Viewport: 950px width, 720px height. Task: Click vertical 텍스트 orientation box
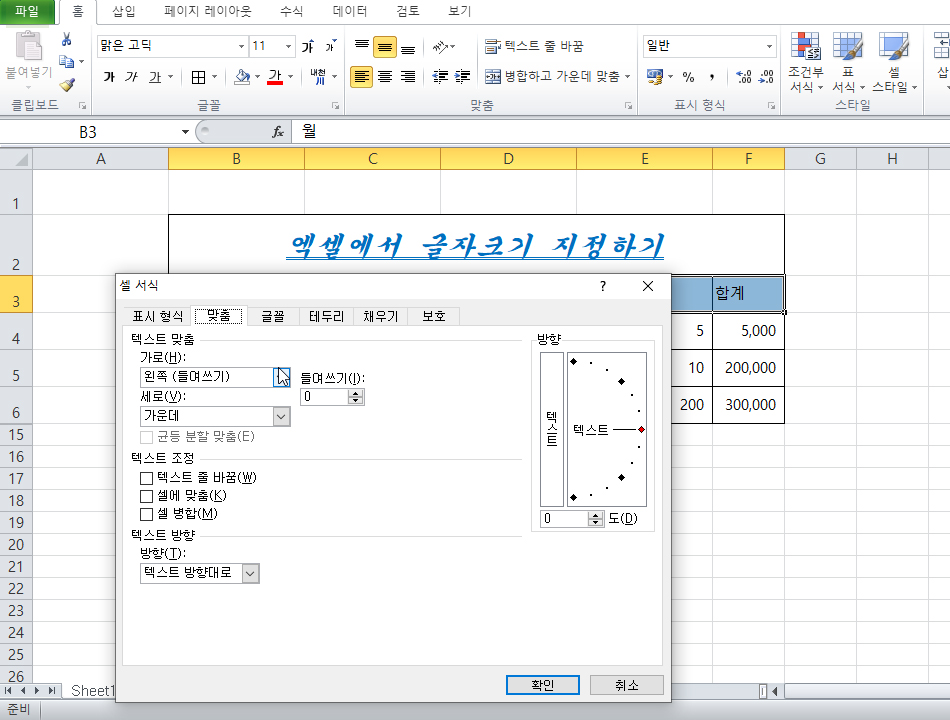click(552, 429)
